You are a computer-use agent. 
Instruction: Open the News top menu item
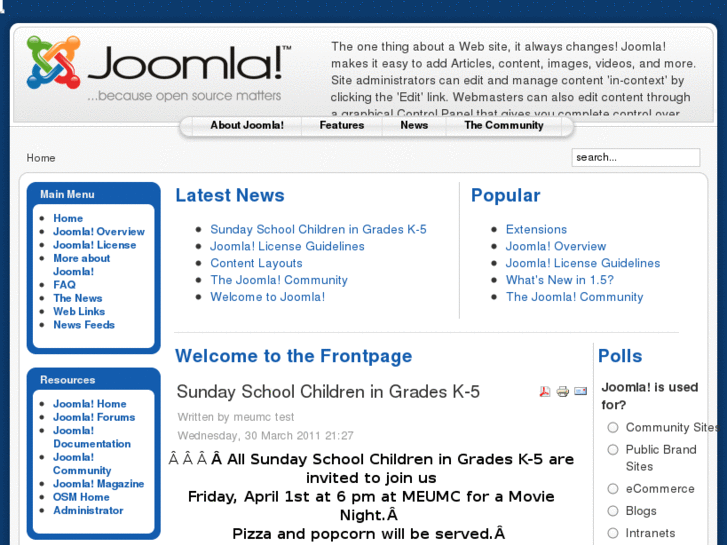click(414, 125)
